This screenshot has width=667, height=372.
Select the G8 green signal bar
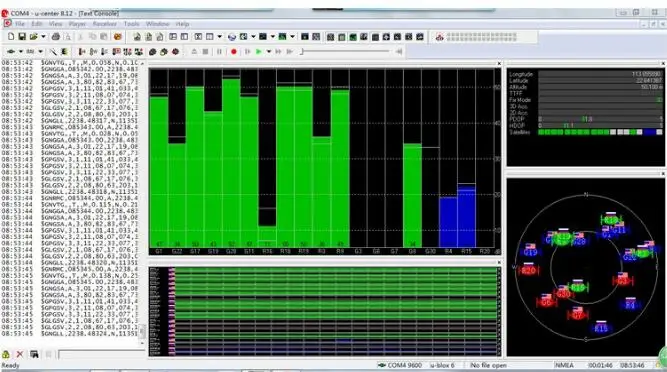click(x=412, y=196)
